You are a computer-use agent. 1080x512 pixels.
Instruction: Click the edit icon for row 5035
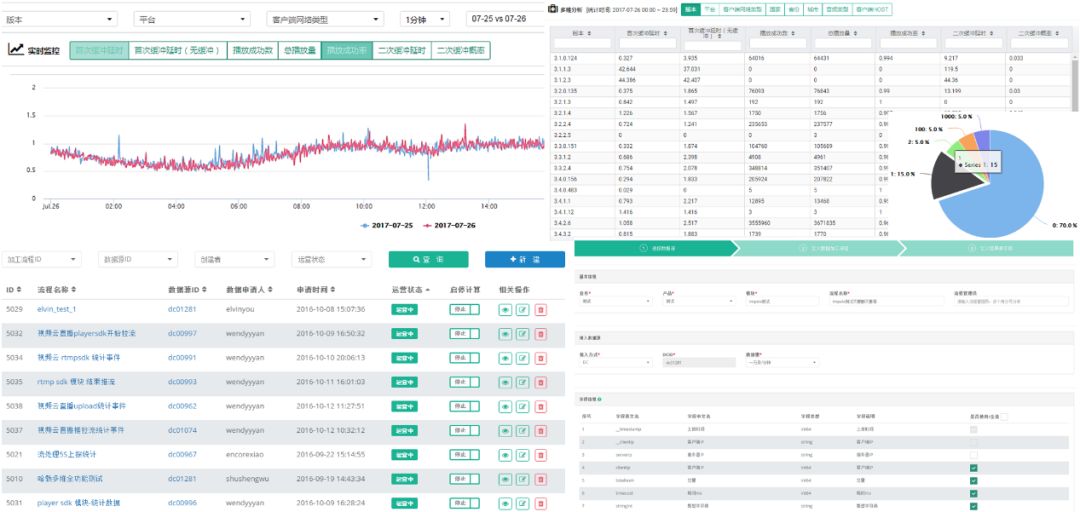click(x=522, y=381)
